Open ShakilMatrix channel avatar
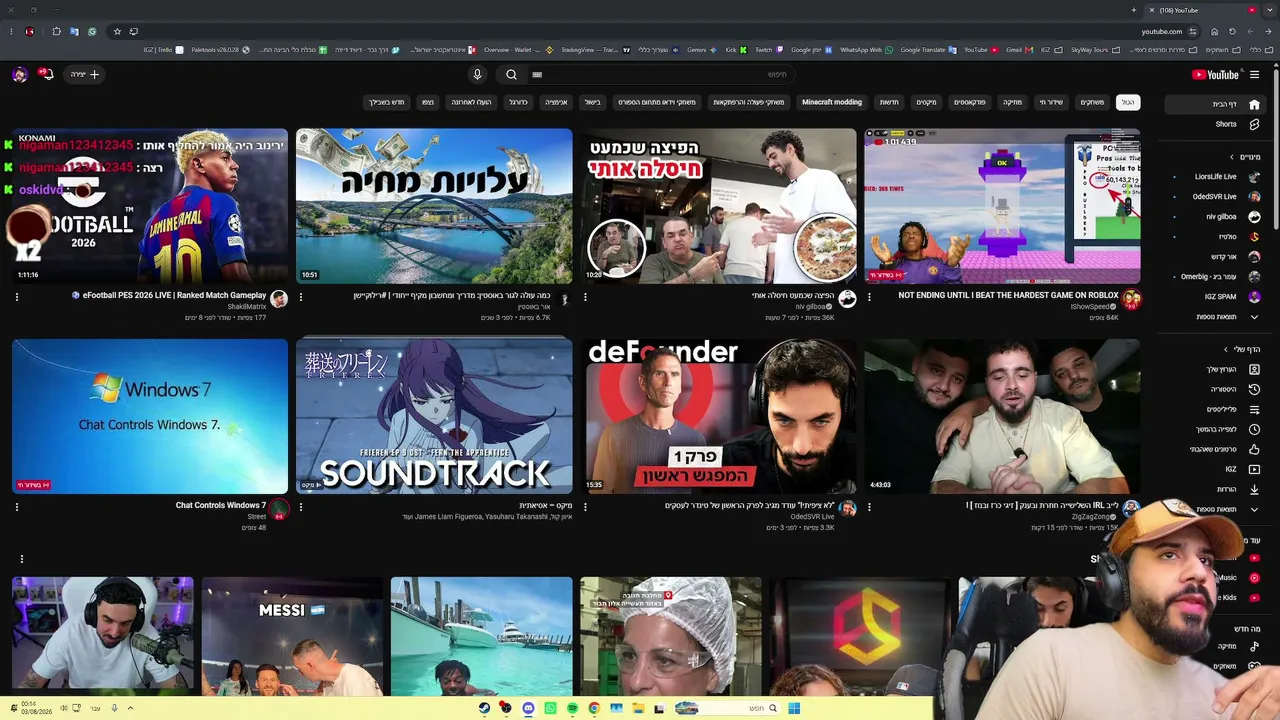This screenshot has width=1280, height=720. pos(279,299)
